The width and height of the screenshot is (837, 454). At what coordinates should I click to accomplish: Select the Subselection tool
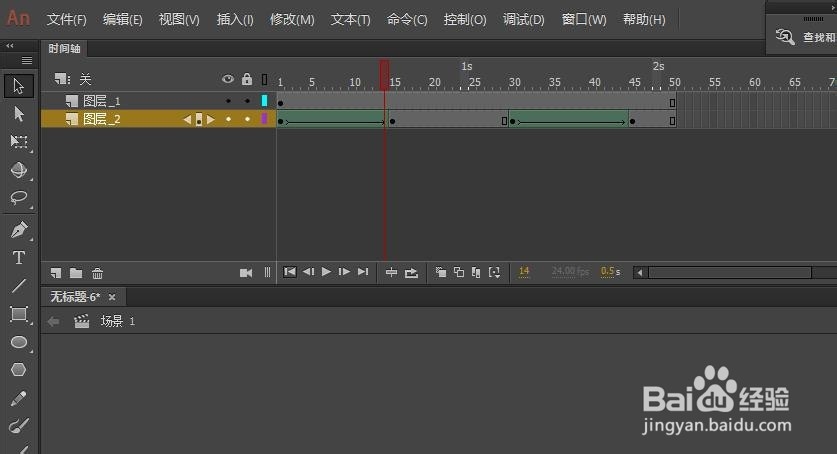pos(19,114)
